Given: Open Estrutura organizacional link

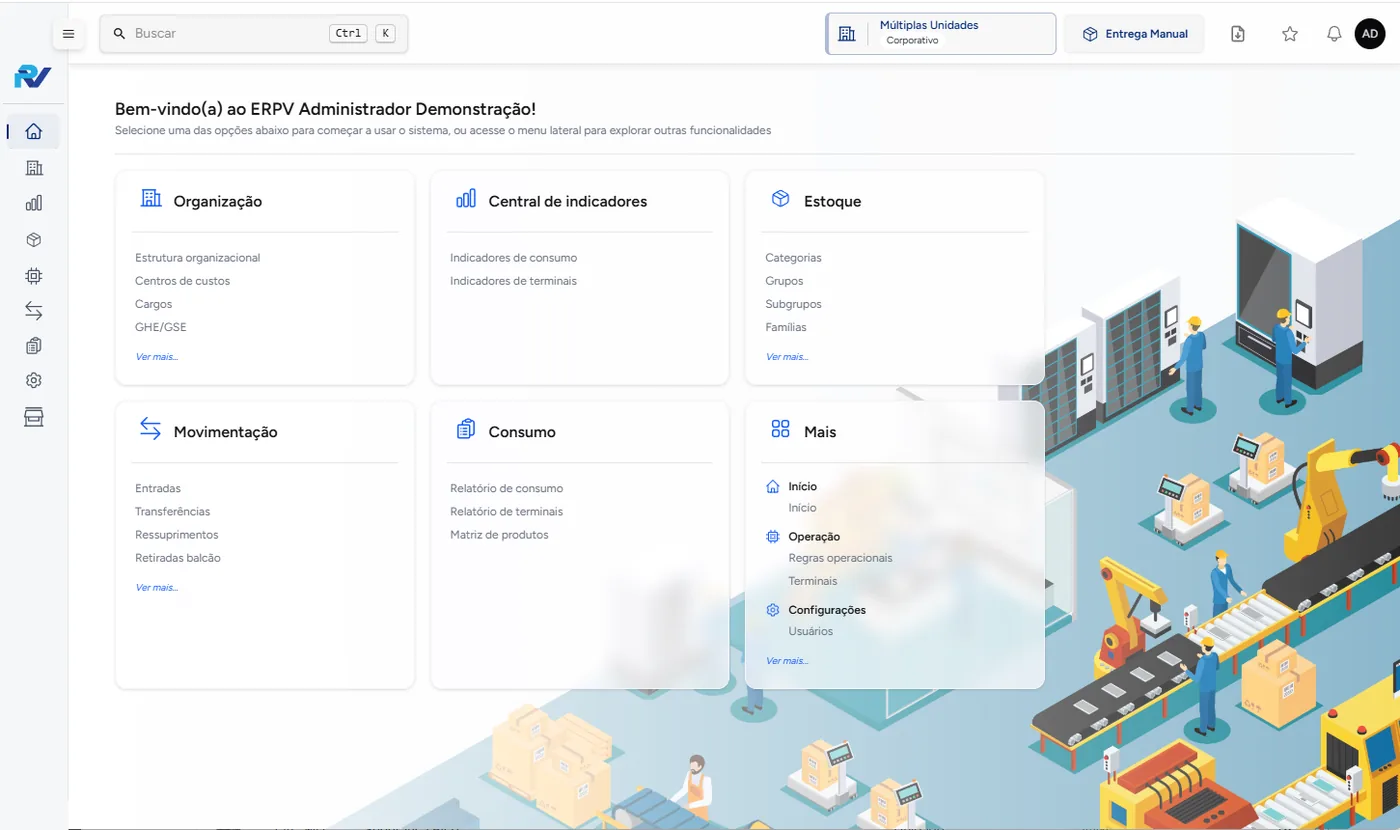Looking at the screenshot, I should tap(198, 258).
